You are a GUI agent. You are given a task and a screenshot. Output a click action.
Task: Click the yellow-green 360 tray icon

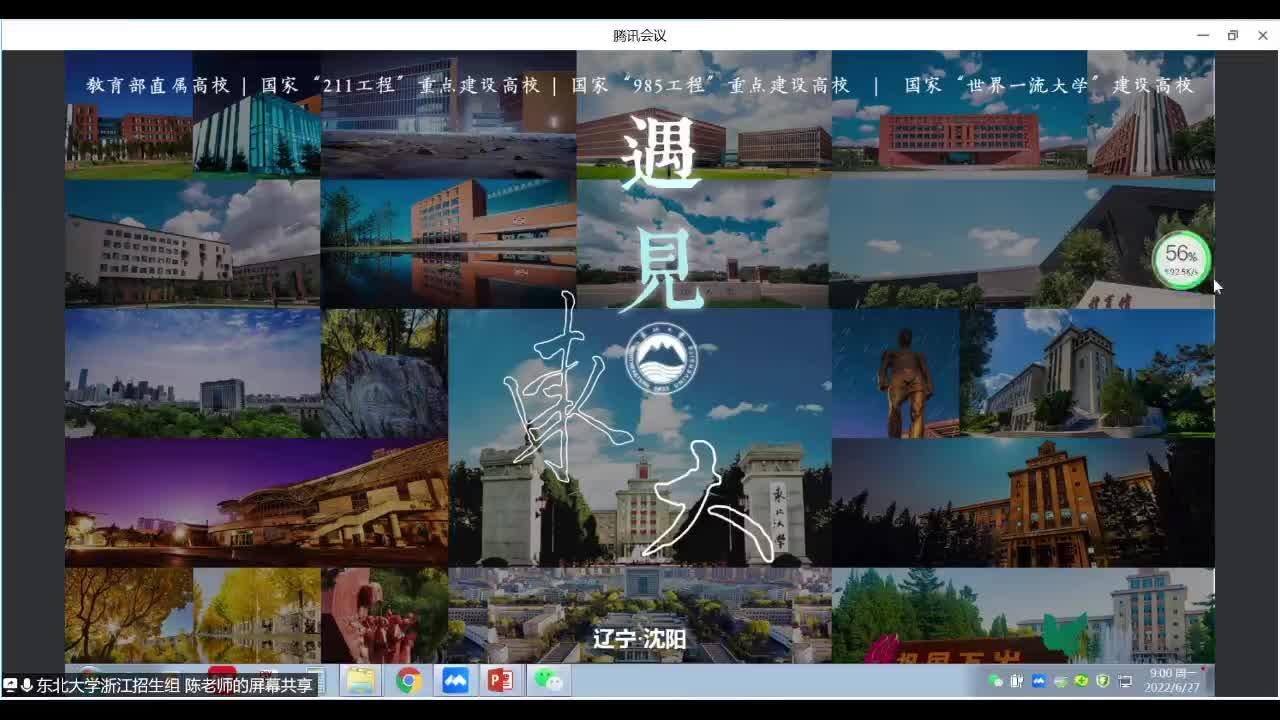(x=1081, y=681)
